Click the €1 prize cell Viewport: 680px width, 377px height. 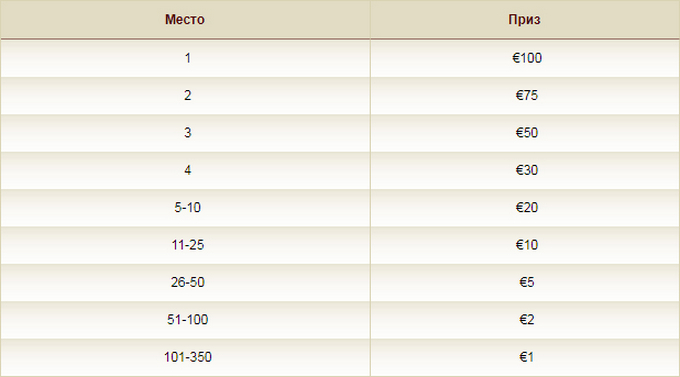[x=526, y=357]
